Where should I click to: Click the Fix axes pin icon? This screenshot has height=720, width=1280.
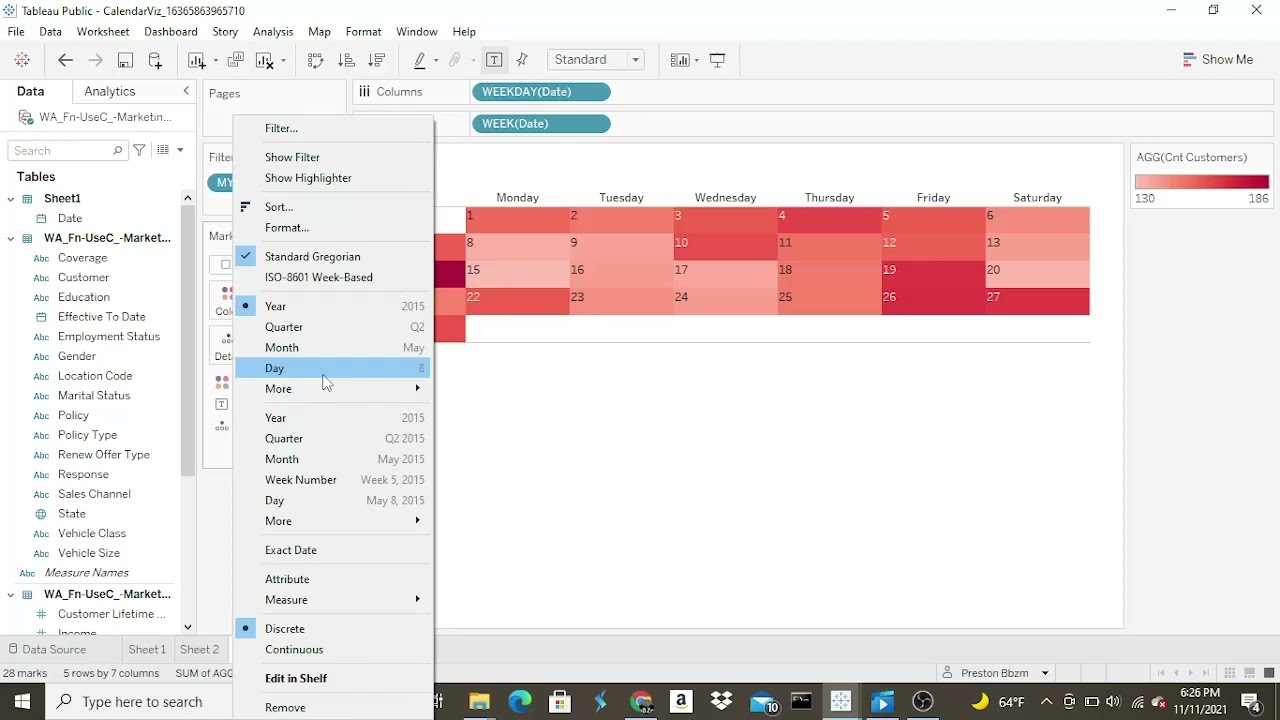pyautogui.click(x=522, y=60)
